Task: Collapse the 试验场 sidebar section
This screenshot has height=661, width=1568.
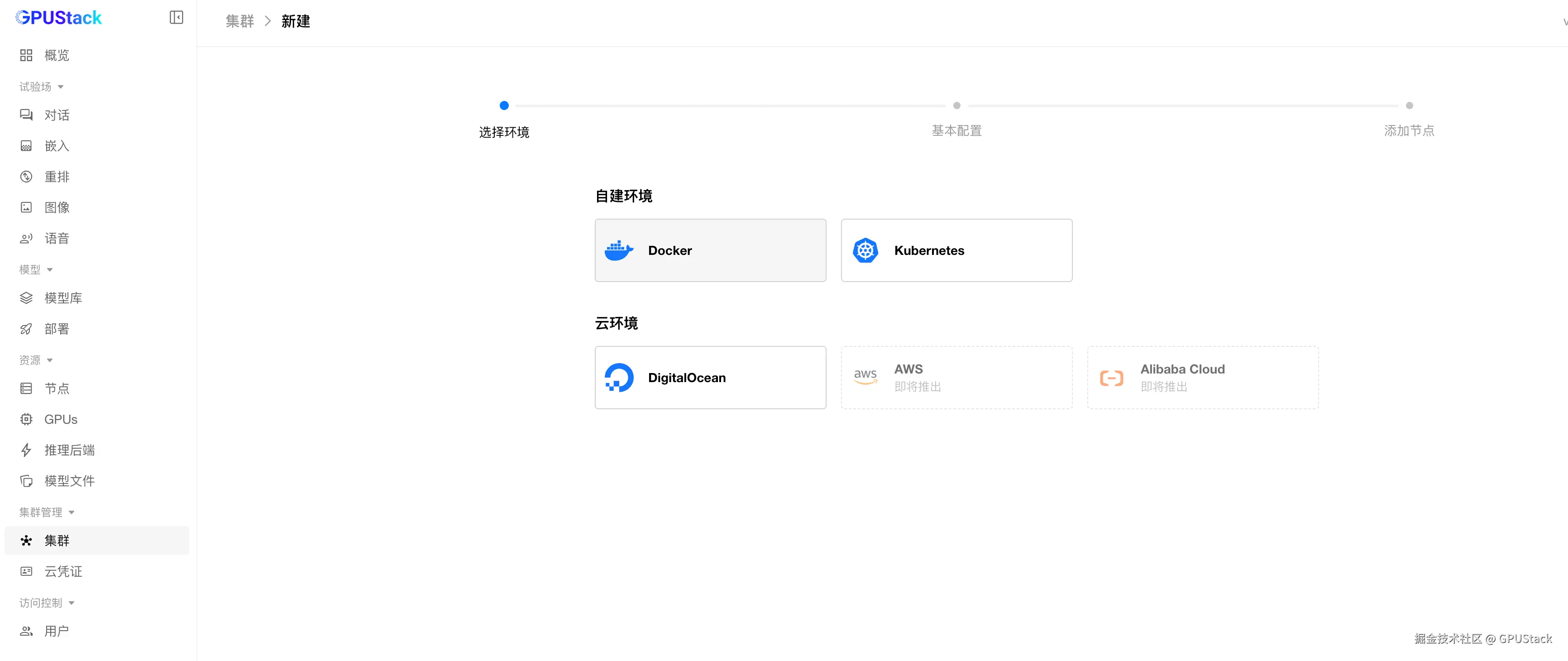Action: [x=60, y=87]
